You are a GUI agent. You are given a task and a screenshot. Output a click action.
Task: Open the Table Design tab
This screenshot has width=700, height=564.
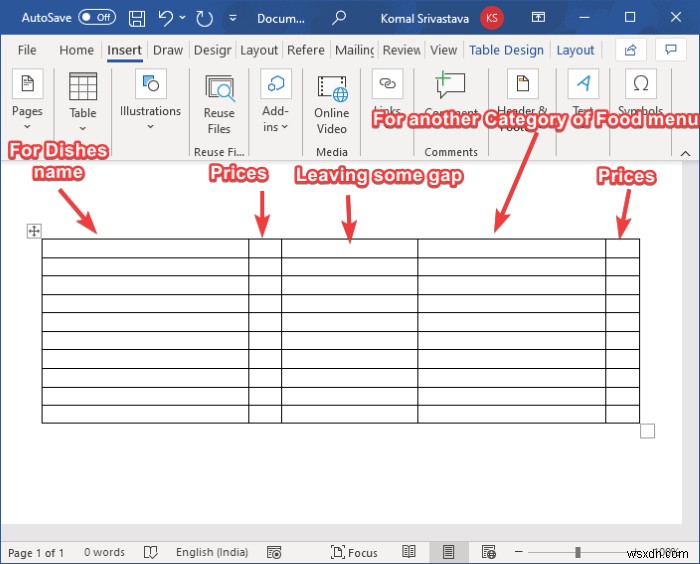coord(506,50)
